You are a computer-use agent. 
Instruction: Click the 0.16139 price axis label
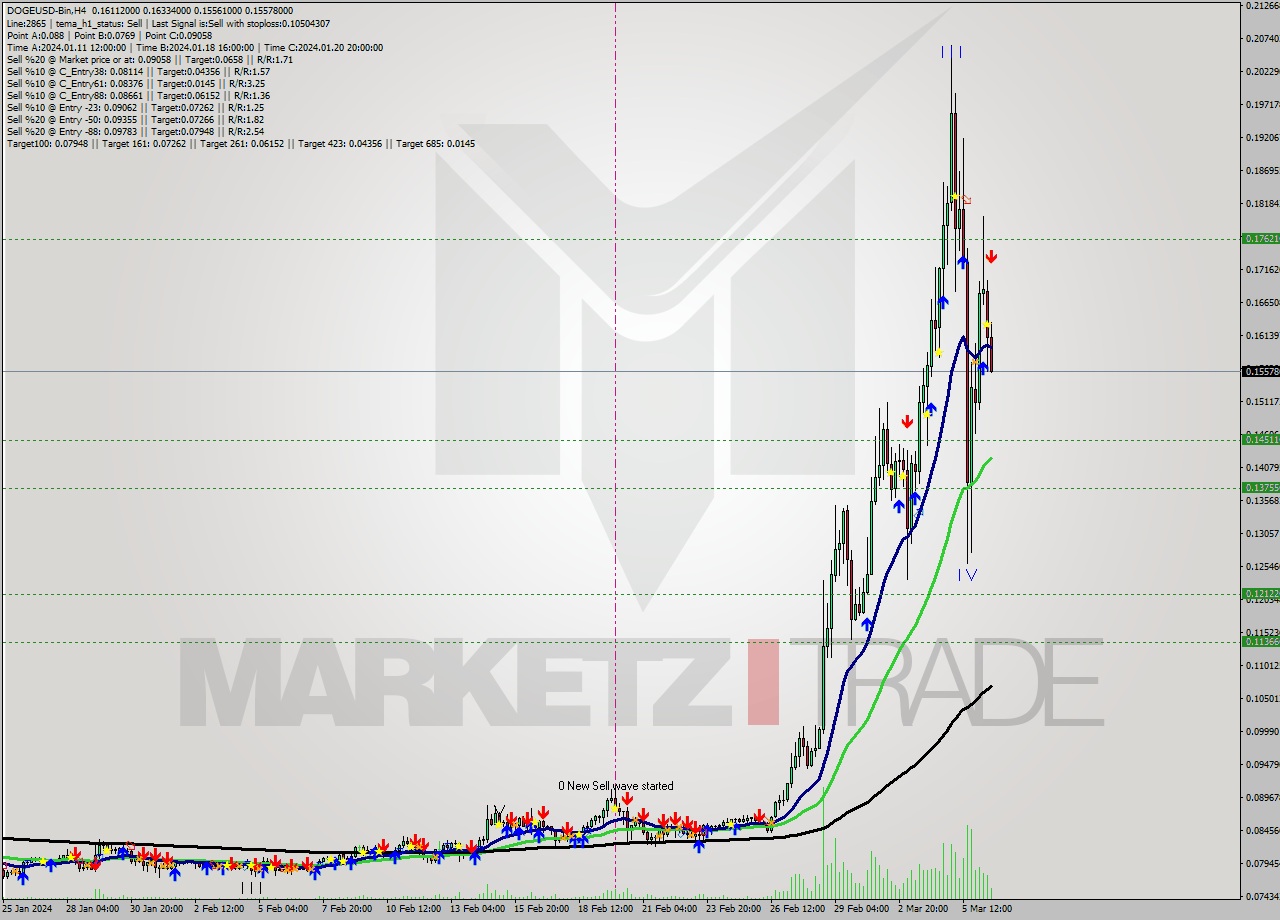(x=1262, y=335)
